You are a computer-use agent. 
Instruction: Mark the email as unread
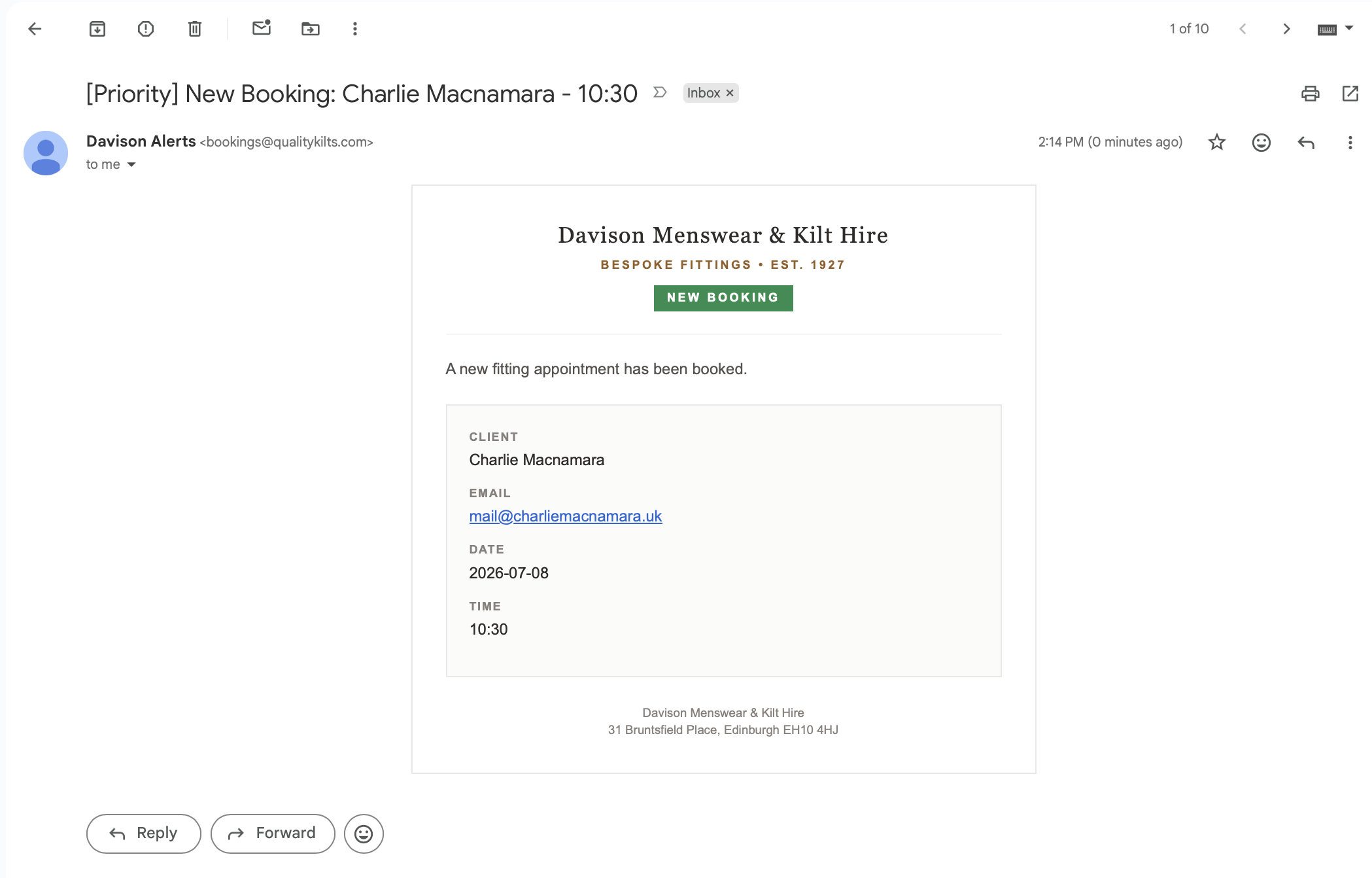click(262, 28)
